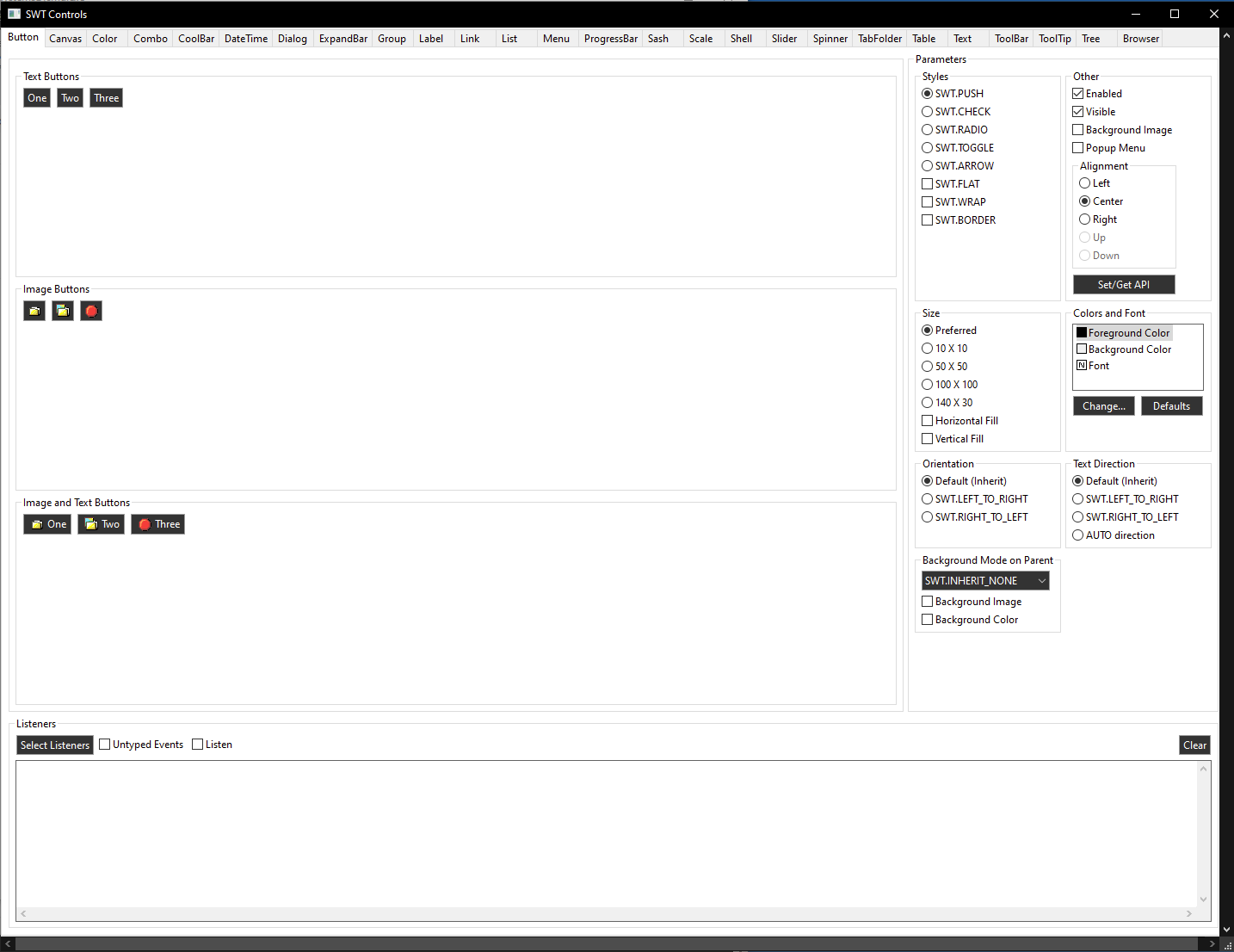Enable the SWT.BORDER checkbox
The image size is (1234, 952).
(x=959, y=220)
